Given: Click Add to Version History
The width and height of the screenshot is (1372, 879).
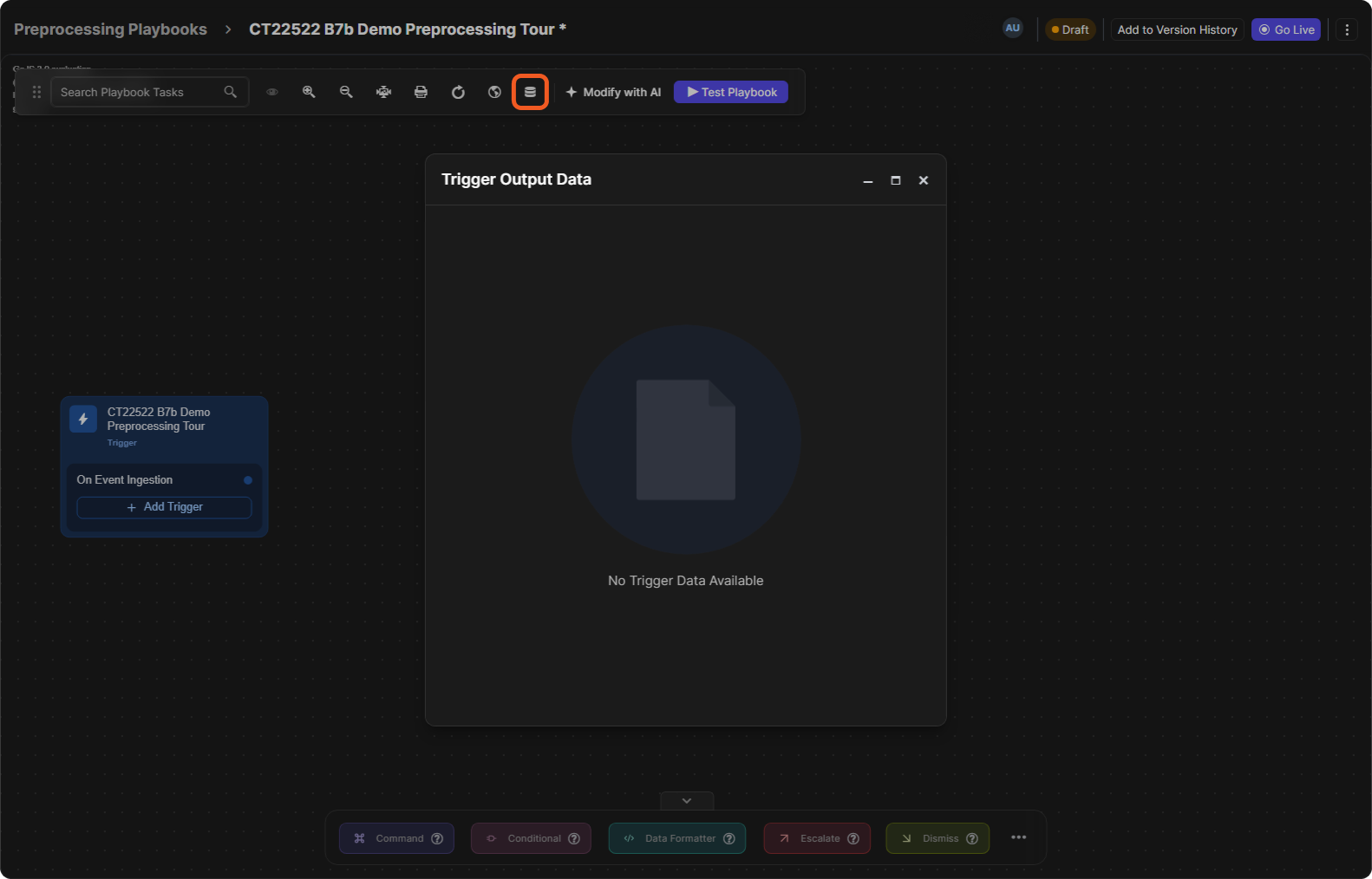Looking at the screenshot, I should pos(1177,29).
